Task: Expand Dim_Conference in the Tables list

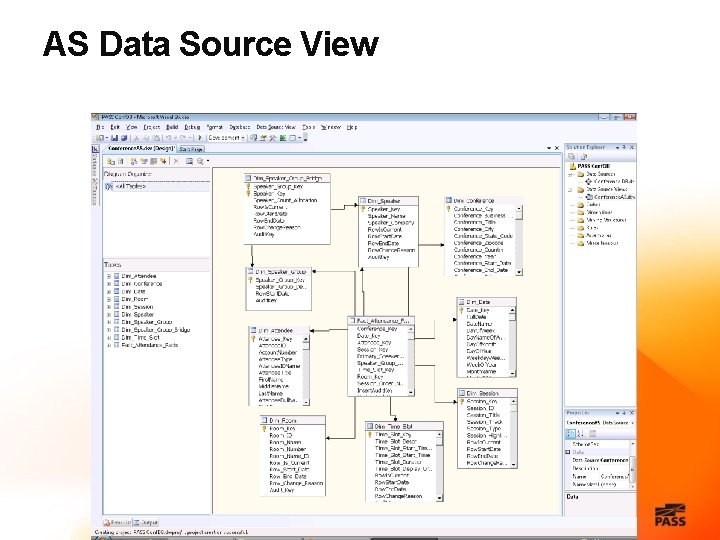Action: tap(109, 284)
